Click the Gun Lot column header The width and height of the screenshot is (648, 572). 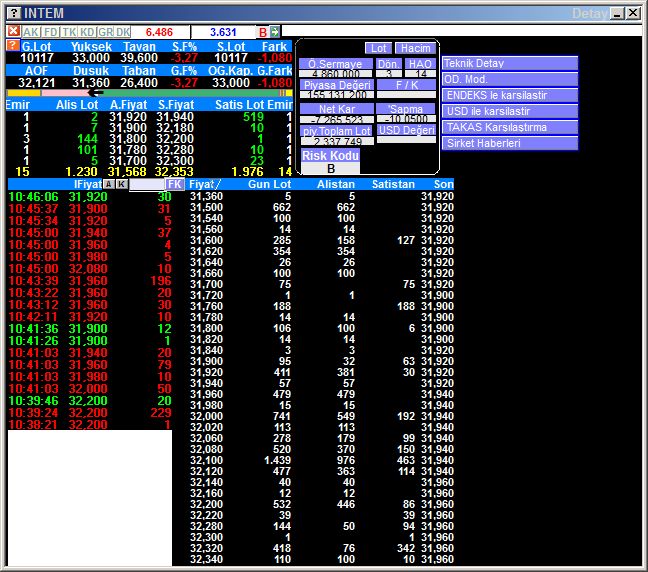coord(269,184)
